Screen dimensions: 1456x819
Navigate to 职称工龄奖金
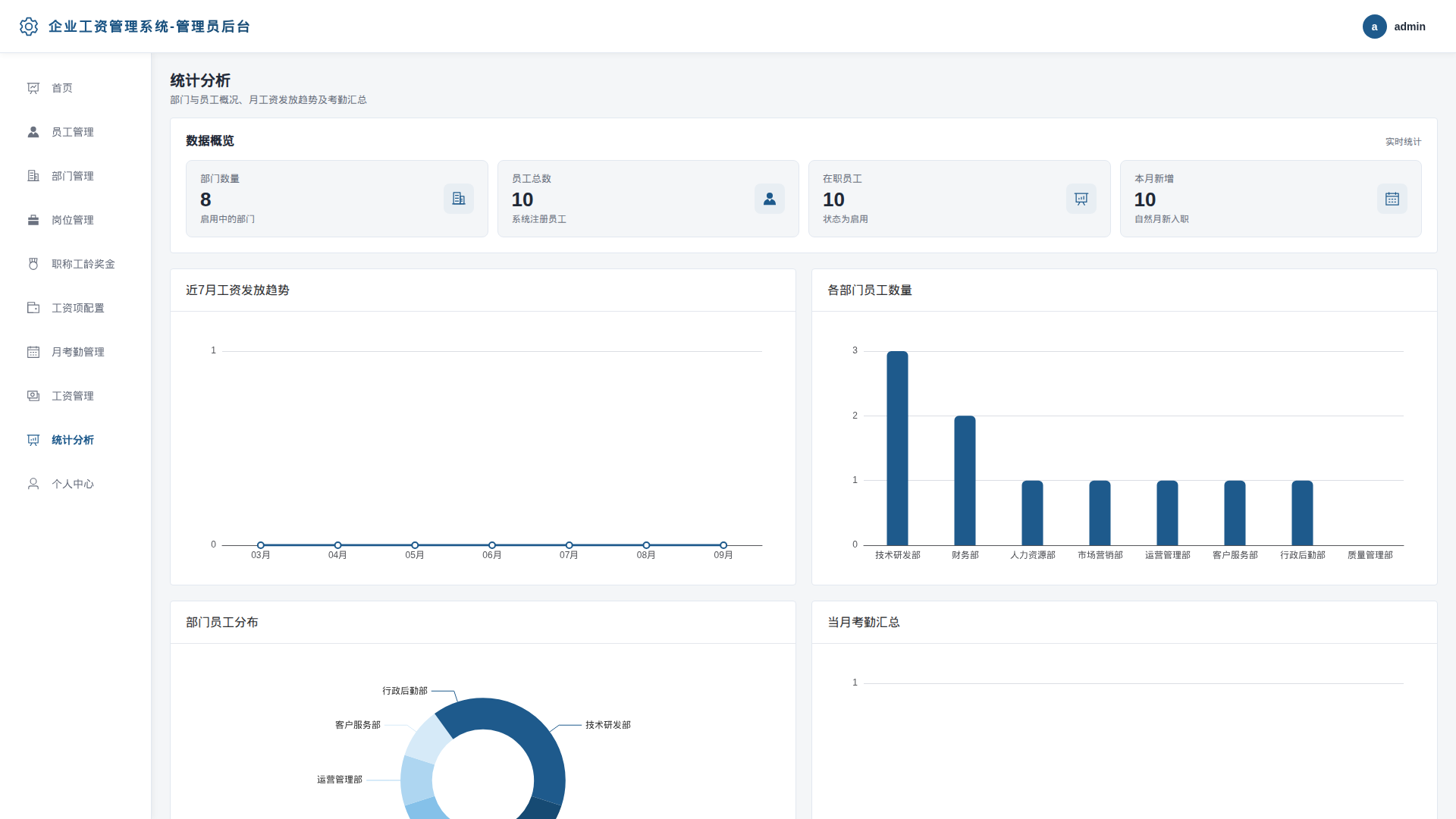(76, 264)
